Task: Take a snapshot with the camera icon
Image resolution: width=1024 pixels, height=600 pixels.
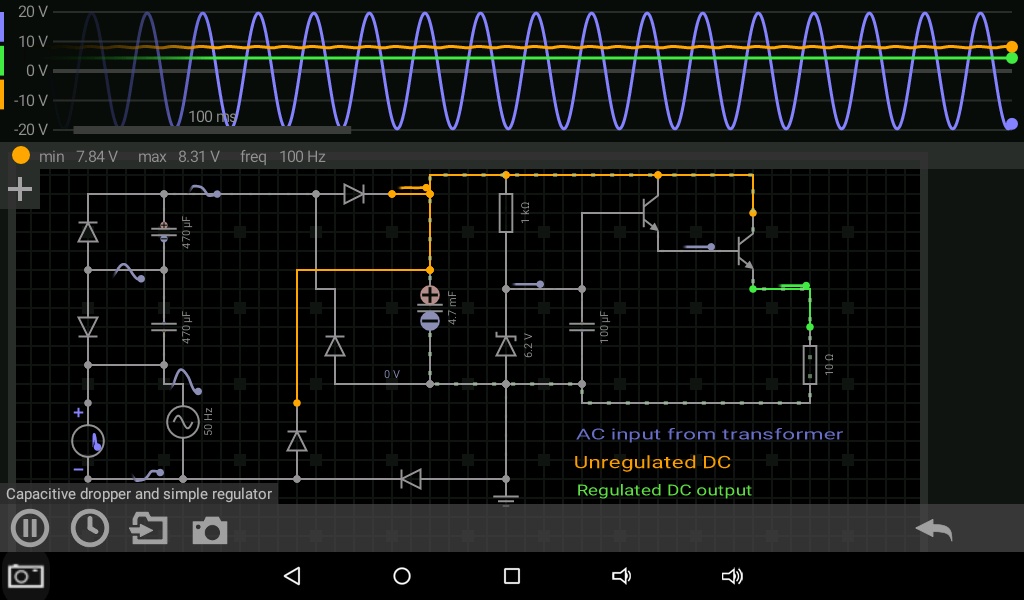Action: [210, 530]
